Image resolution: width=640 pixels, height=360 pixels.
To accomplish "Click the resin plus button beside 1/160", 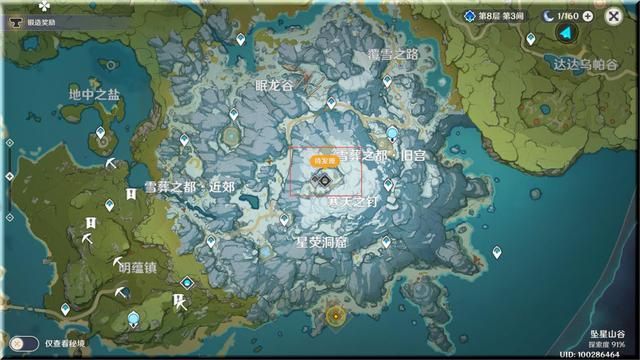I will pos(588,16).
